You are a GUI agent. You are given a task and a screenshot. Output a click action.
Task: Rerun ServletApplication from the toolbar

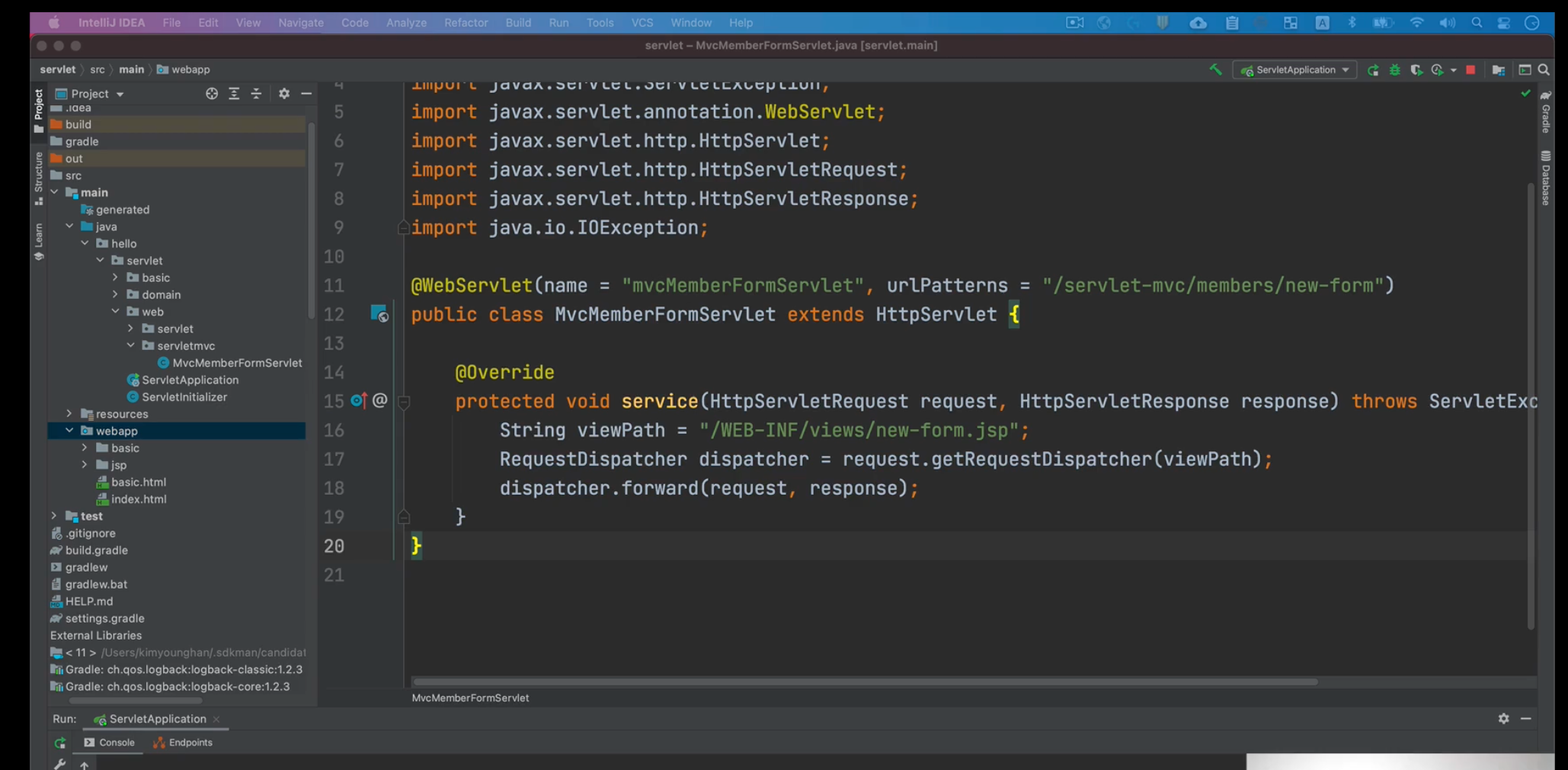click(1373, 70)
